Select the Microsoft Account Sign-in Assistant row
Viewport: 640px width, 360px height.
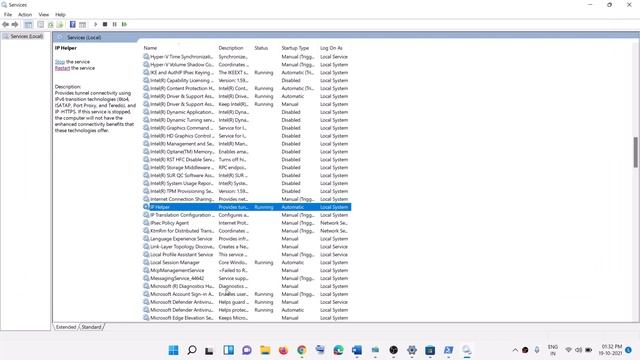click(247, 294)
